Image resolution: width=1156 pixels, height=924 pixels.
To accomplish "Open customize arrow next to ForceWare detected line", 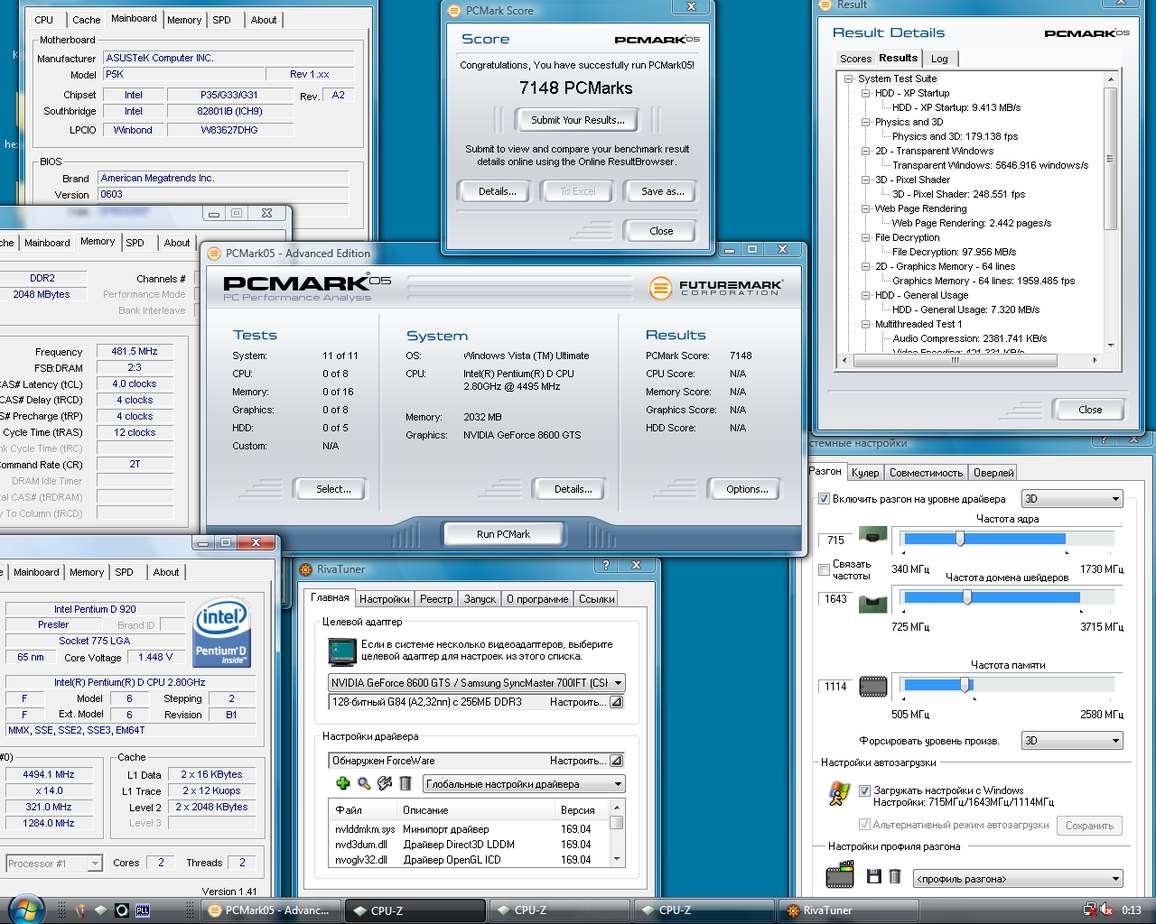I will [x=616, y=760].
